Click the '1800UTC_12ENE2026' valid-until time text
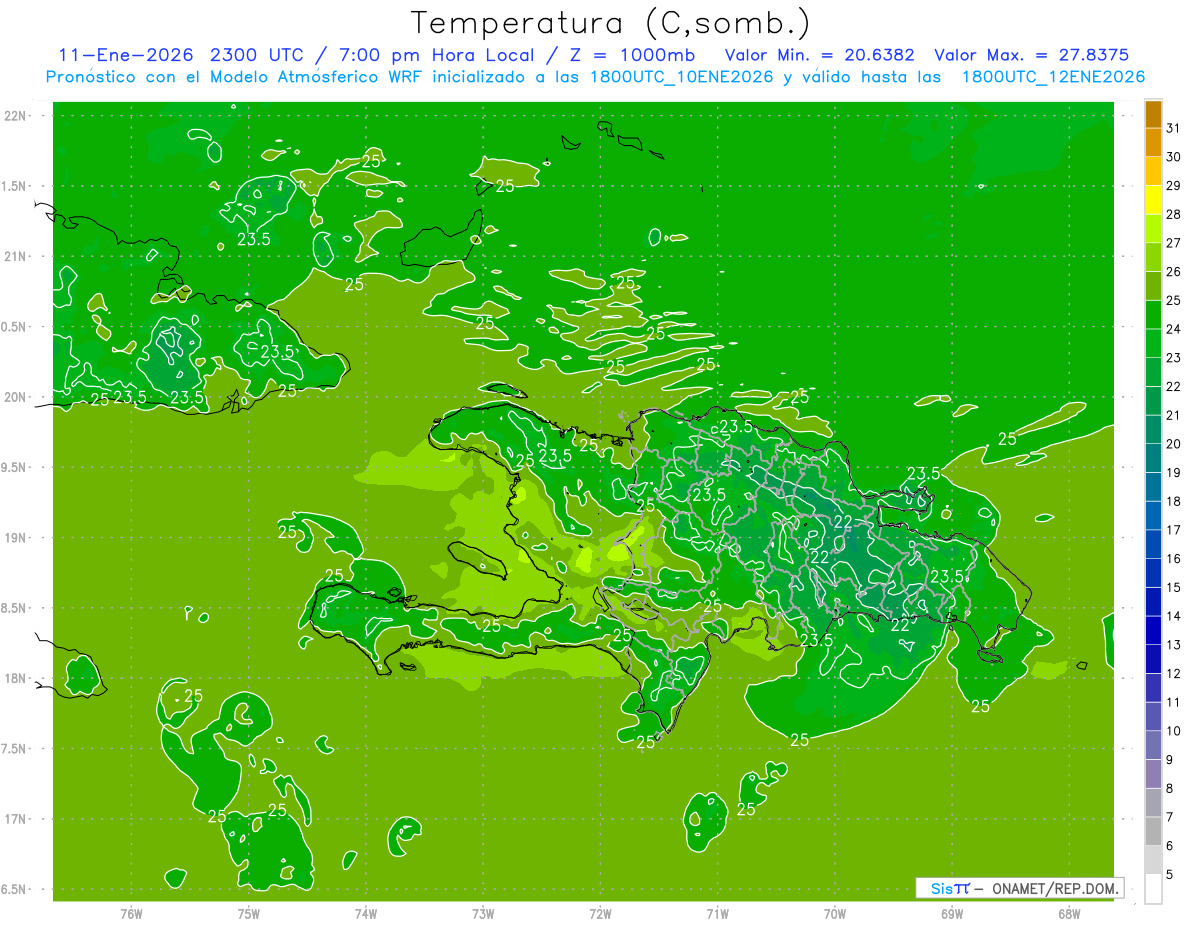1200x927 pixels. (1053, 77)
